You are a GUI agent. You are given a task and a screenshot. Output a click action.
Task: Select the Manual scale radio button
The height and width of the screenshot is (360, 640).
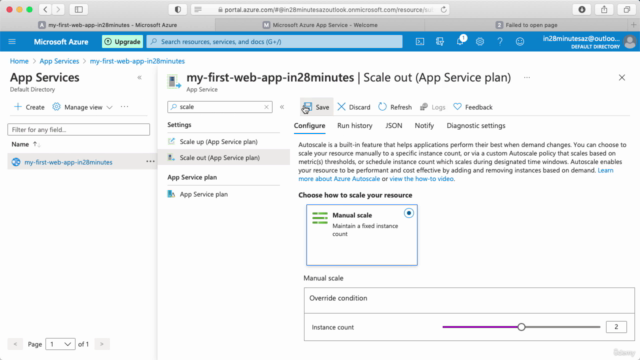[x=409, y=213]
